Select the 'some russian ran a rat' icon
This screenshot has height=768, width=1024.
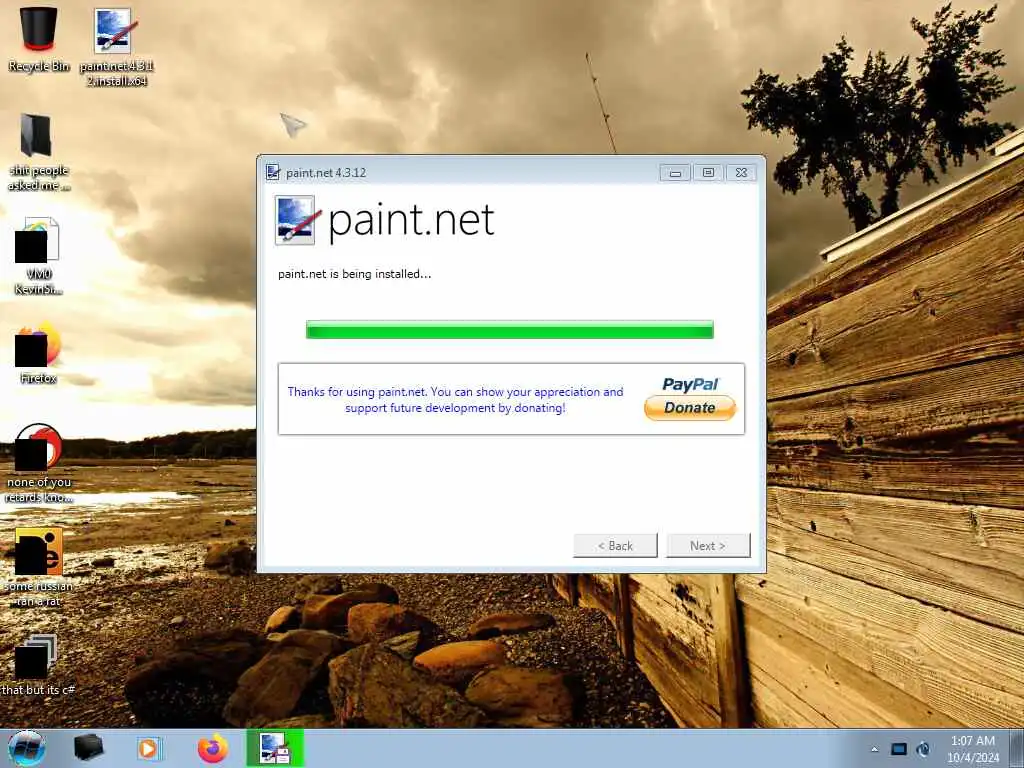click(39, 567)
